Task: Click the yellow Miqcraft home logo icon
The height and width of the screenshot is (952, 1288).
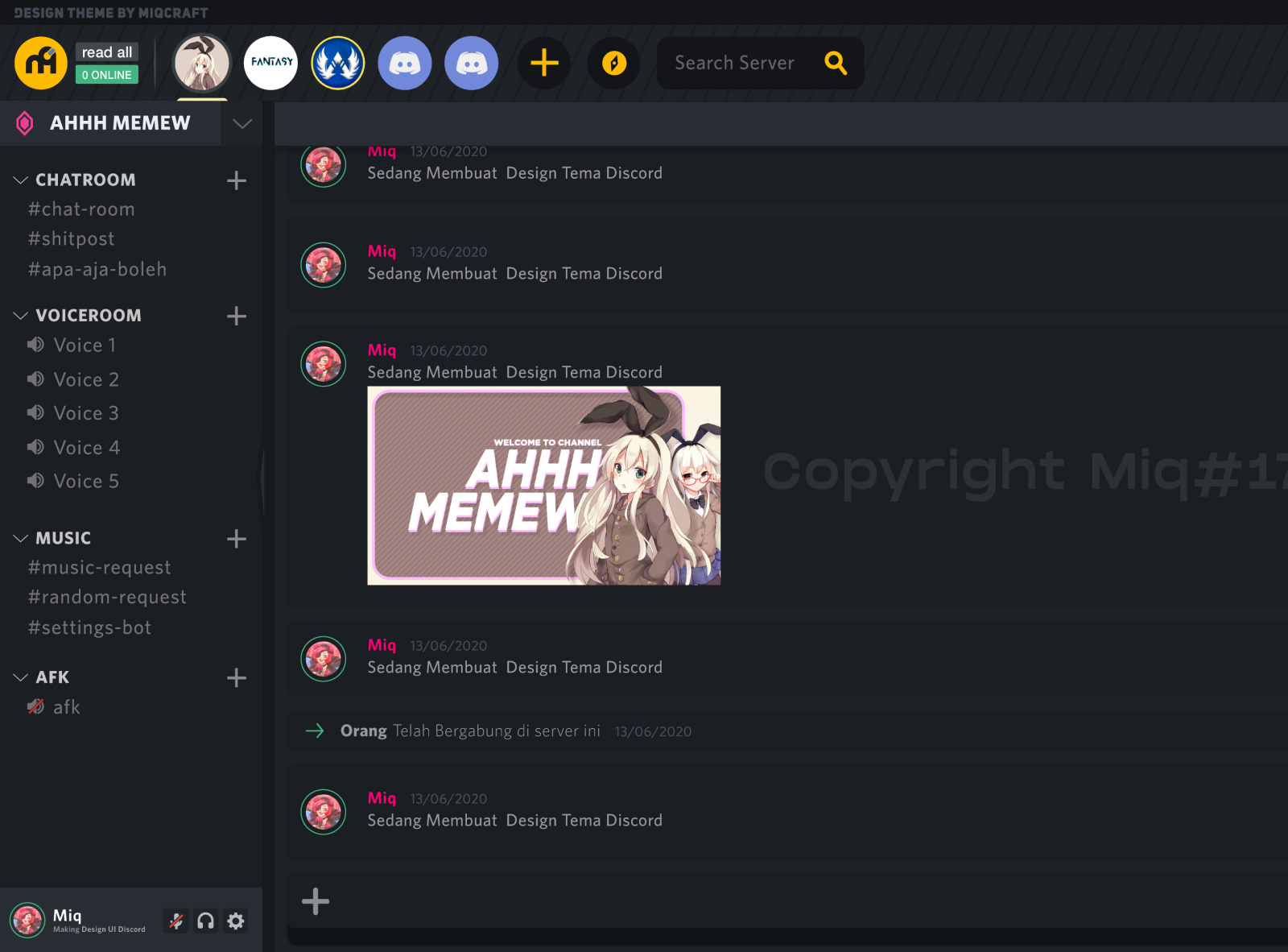Action: (x=40, y=63)
